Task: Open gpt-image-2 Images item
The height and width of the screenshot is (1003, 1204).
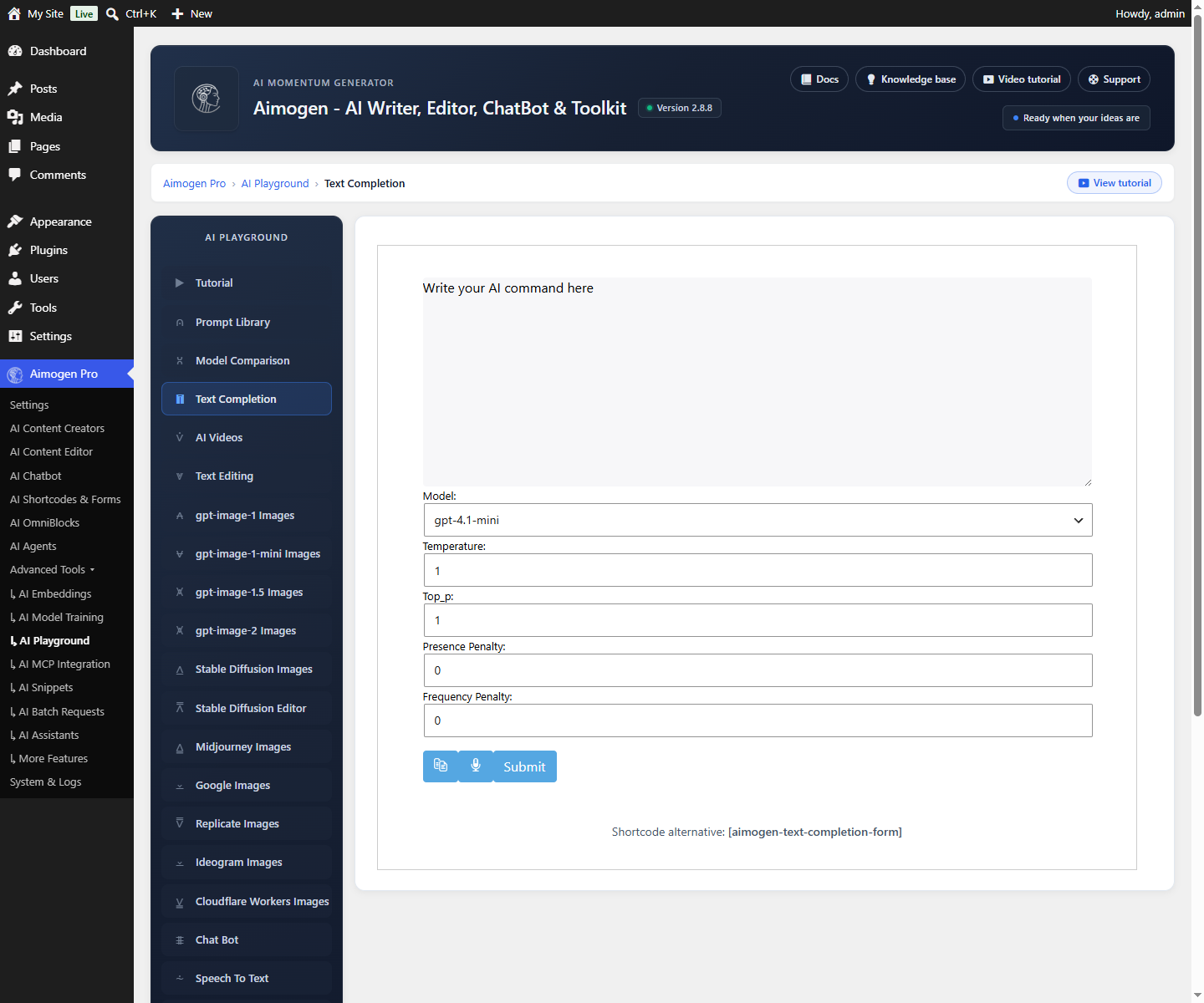Action: pos(247,630)
